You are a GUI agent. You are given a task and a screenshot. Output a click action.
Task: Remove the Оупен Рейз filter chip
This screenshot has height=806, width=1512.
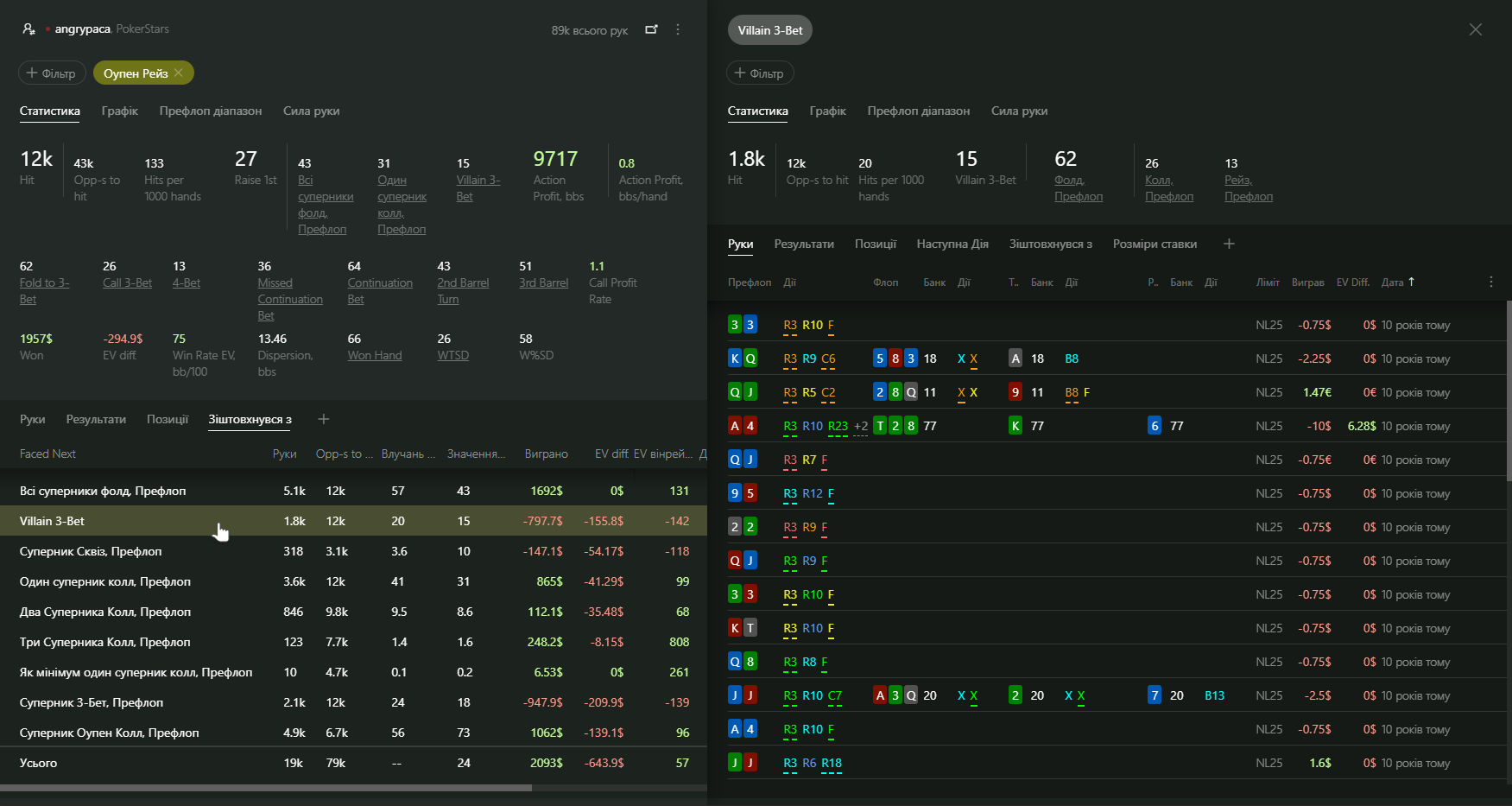coord(179,73)
